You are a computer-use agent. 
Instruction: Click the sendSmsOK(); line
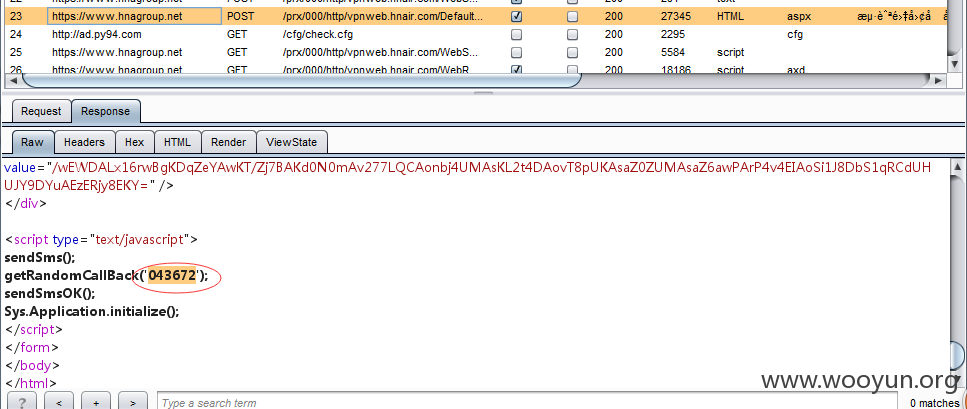click(x=50, y=294)
